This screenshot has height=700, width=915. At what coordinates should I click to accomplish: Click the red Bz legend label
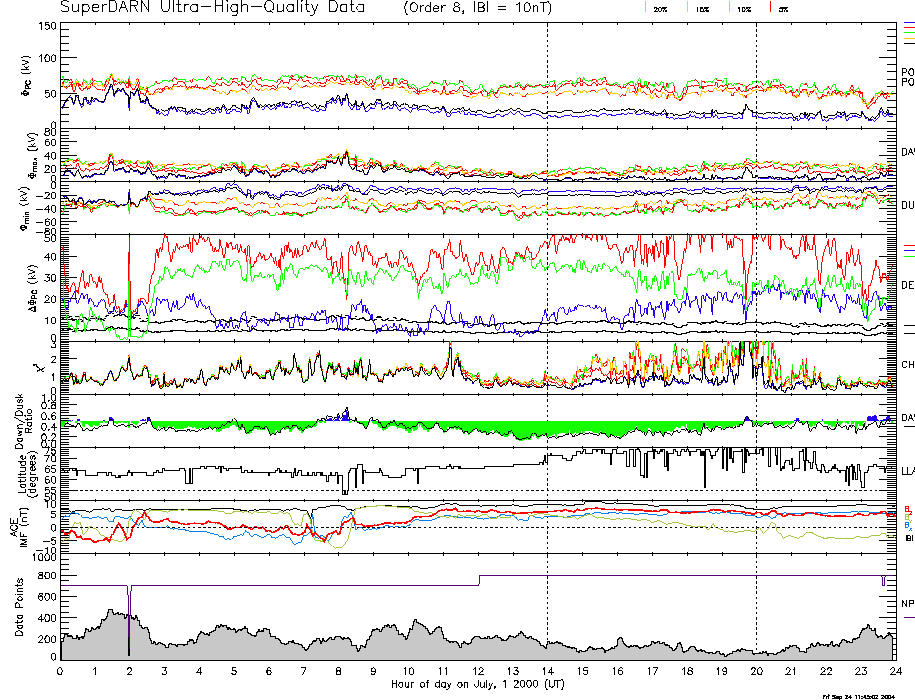click(907, 508)
